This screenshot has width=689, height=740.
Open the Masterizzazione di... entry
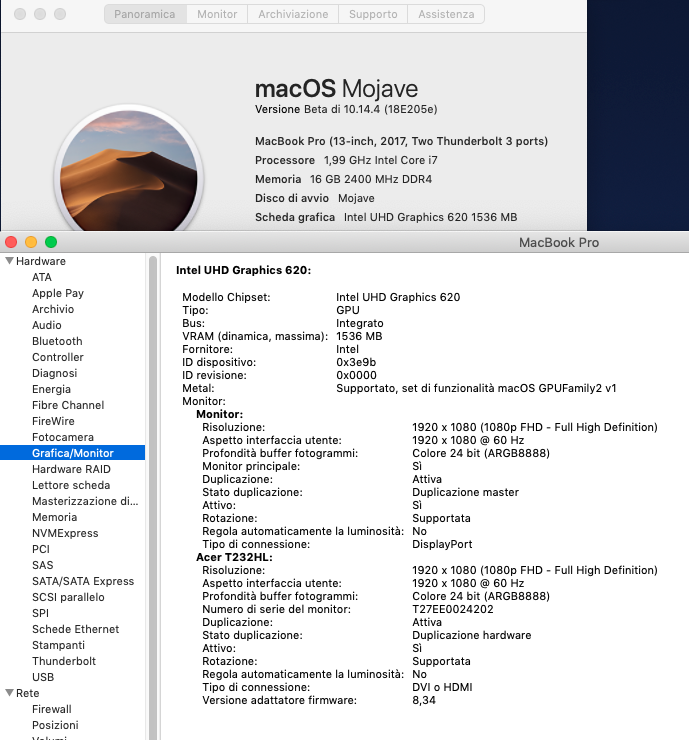click(x=85, y=501)
